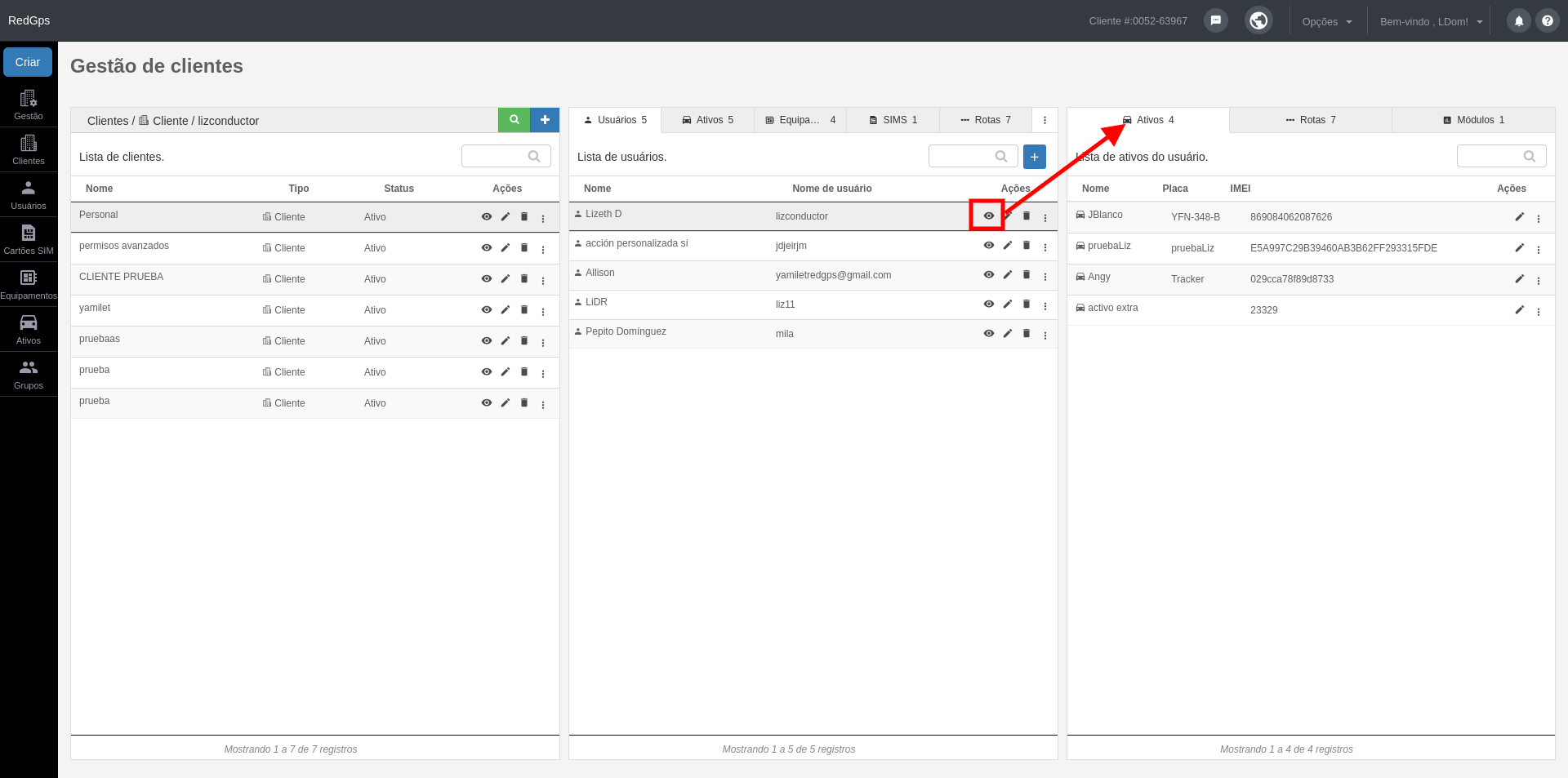Open the Rotas tab in the user assets panel
The height and width of the screenshot is (778, 1568).
(x=1311, y=120)
